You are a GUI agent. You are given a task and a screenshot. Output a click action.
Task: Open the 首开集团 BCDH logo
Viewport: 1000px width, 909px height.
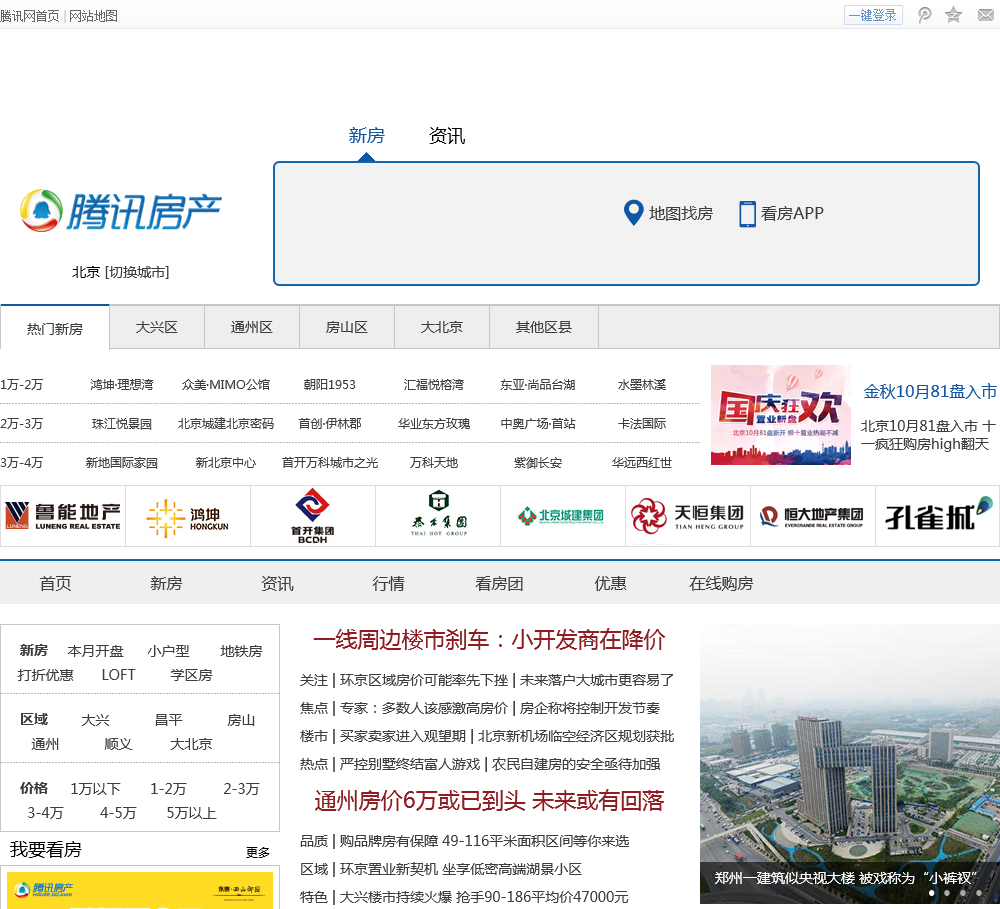click(313, 516)
